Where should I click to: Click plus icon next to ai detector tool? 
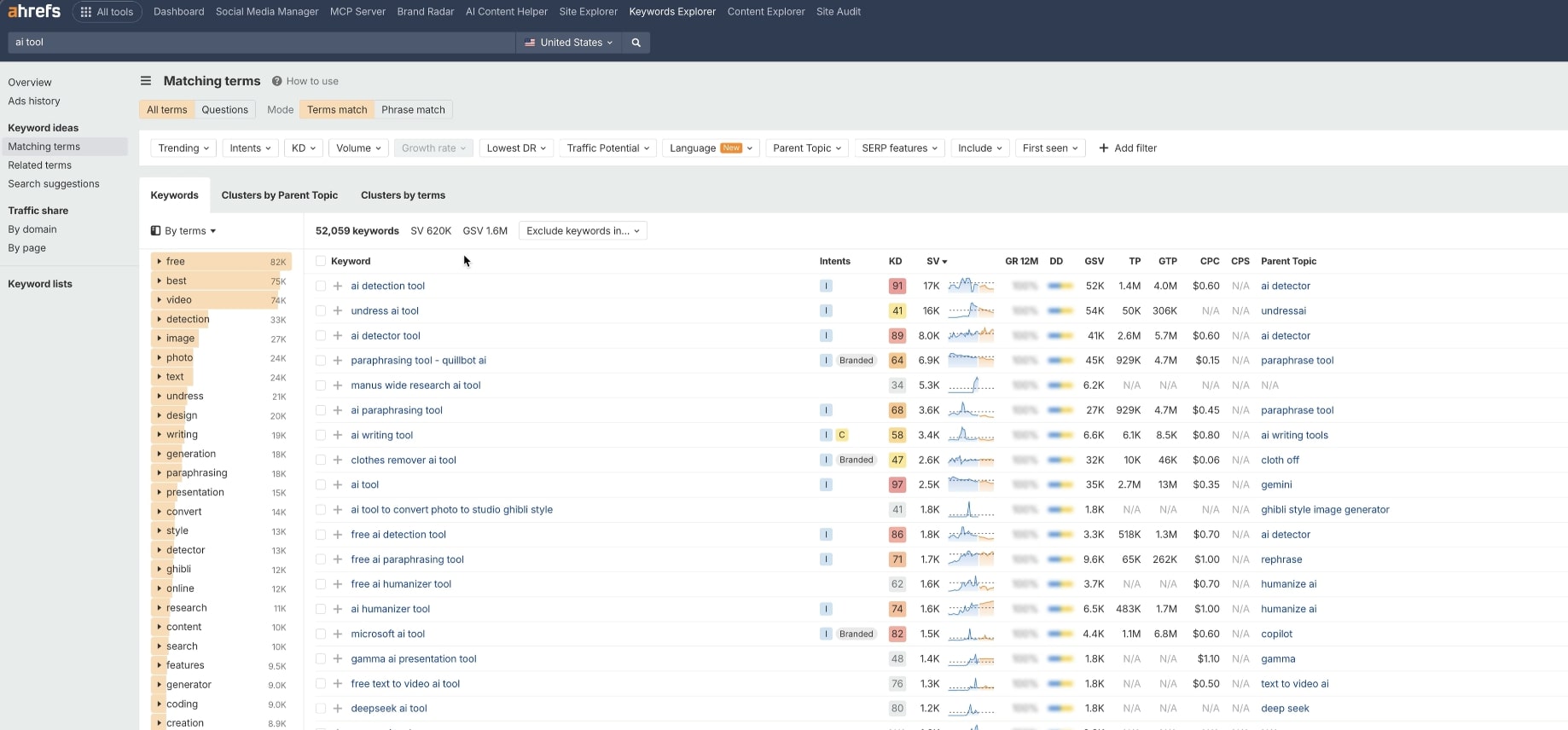[338, 336]
